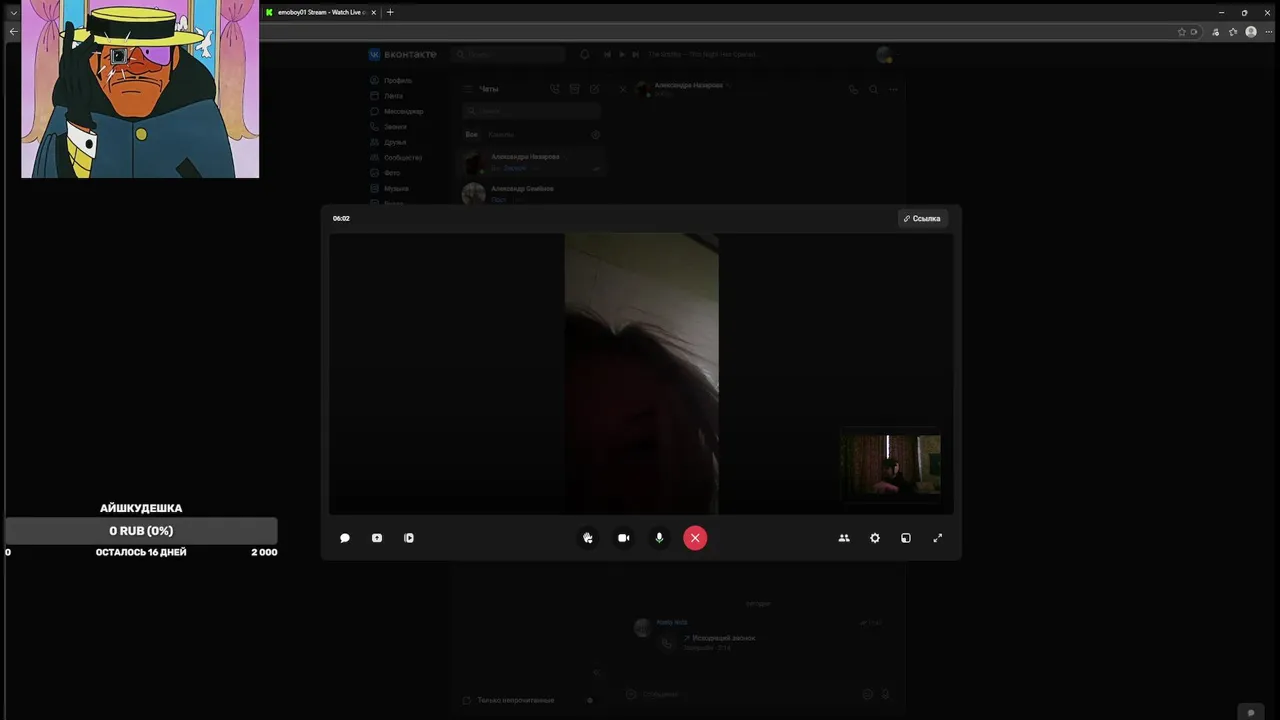Compose a new chat message icon

point(594,89)
